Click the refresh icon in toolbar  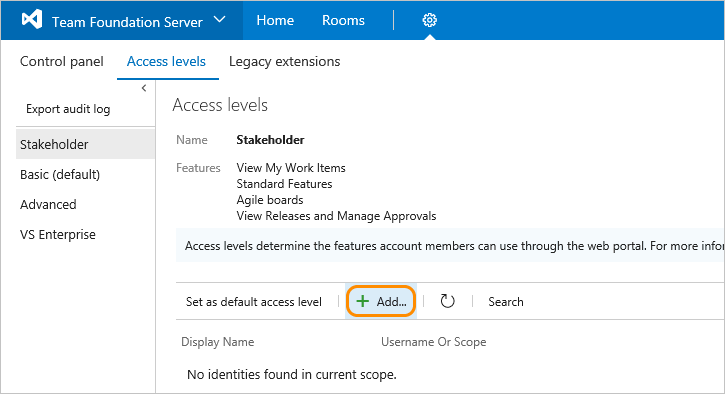pyautogui.click(x=447, y=302)
